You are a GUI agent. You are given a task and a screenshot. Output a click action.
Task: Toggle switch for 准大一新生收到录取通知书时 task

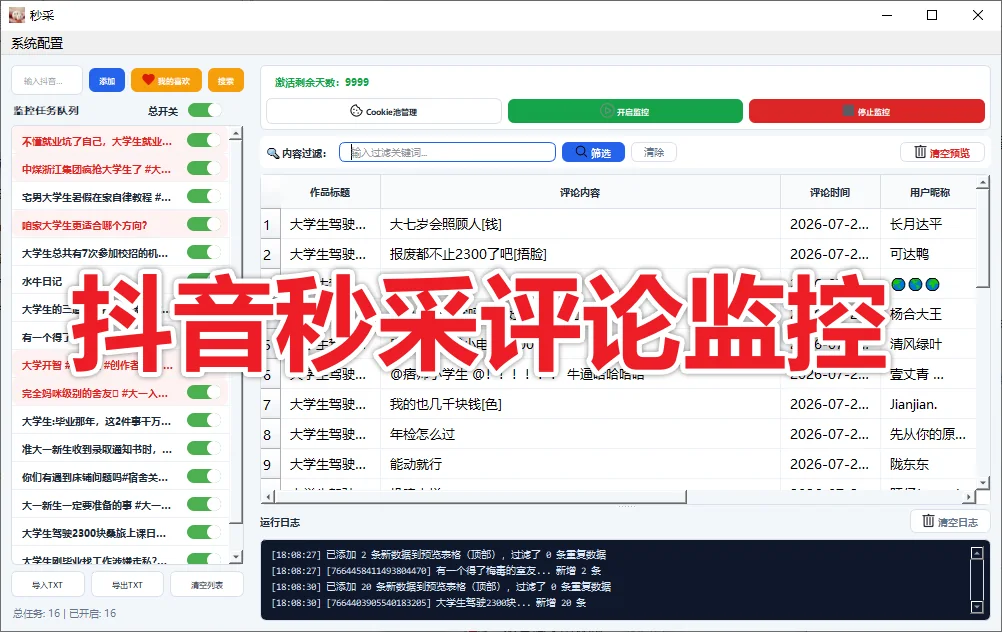(x=204, y=449)
